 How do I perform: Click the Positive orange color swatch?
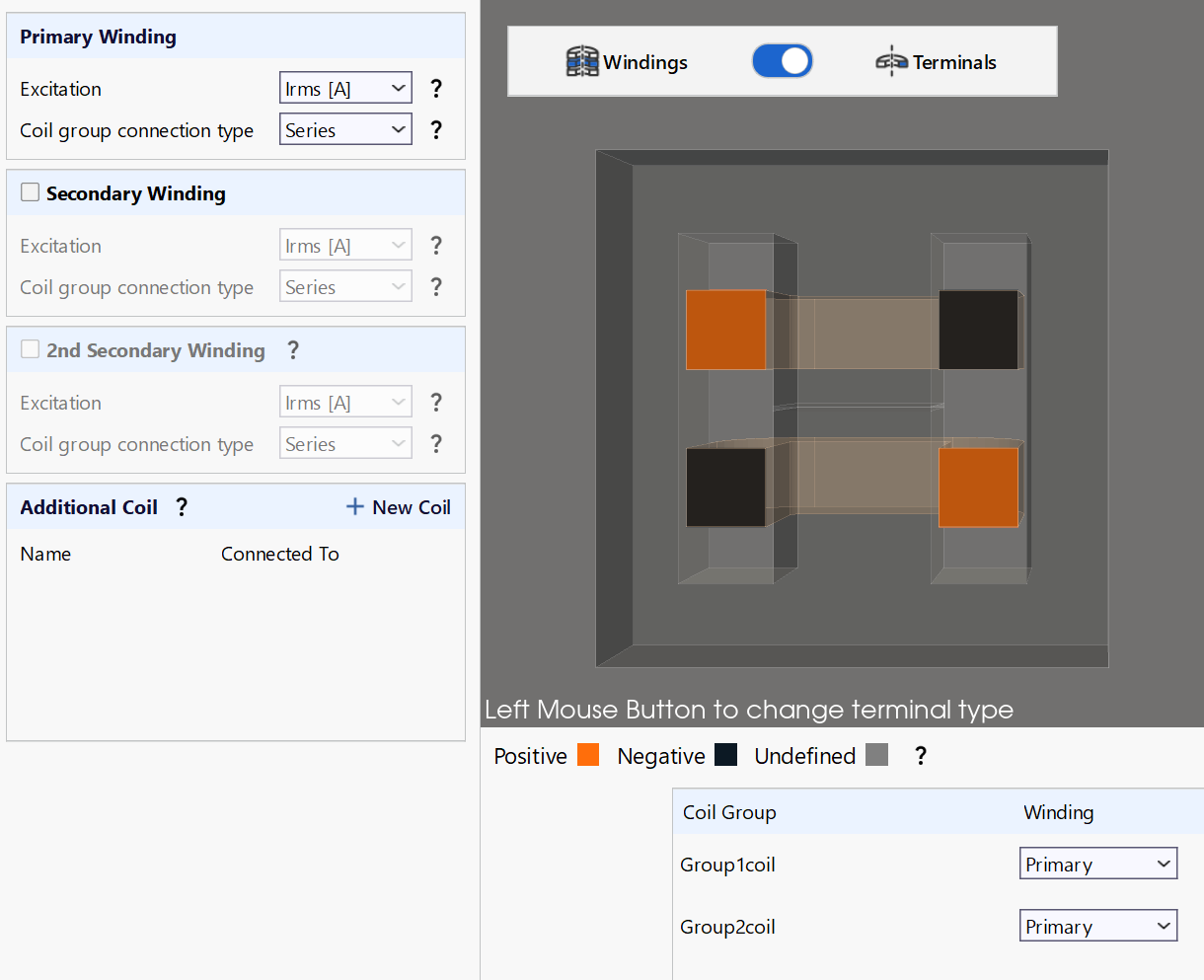588,755
